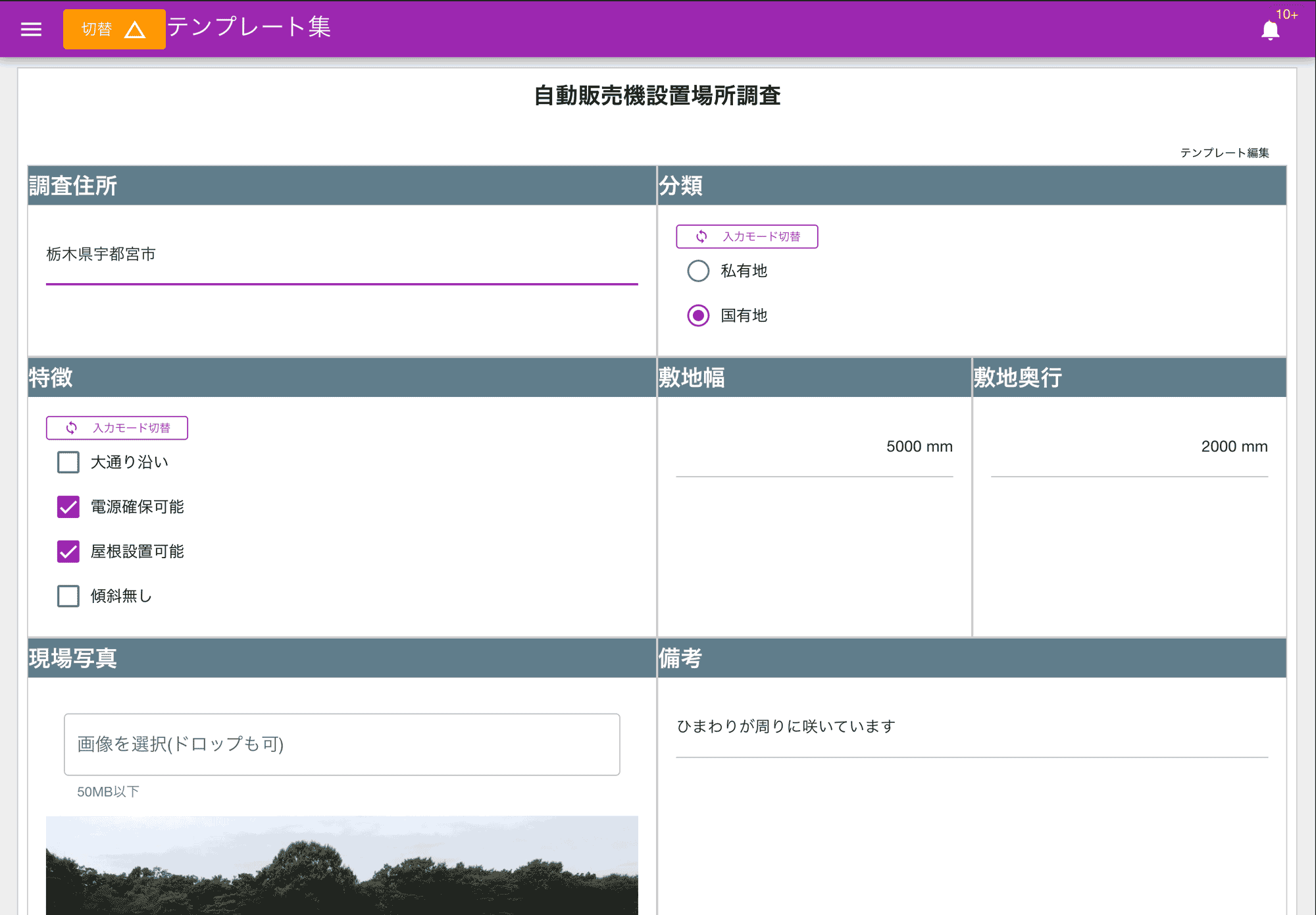Check the 大通り沿い checkbox
The width and height of the screenshot is (1316, 915).
(x=68, y=462)
